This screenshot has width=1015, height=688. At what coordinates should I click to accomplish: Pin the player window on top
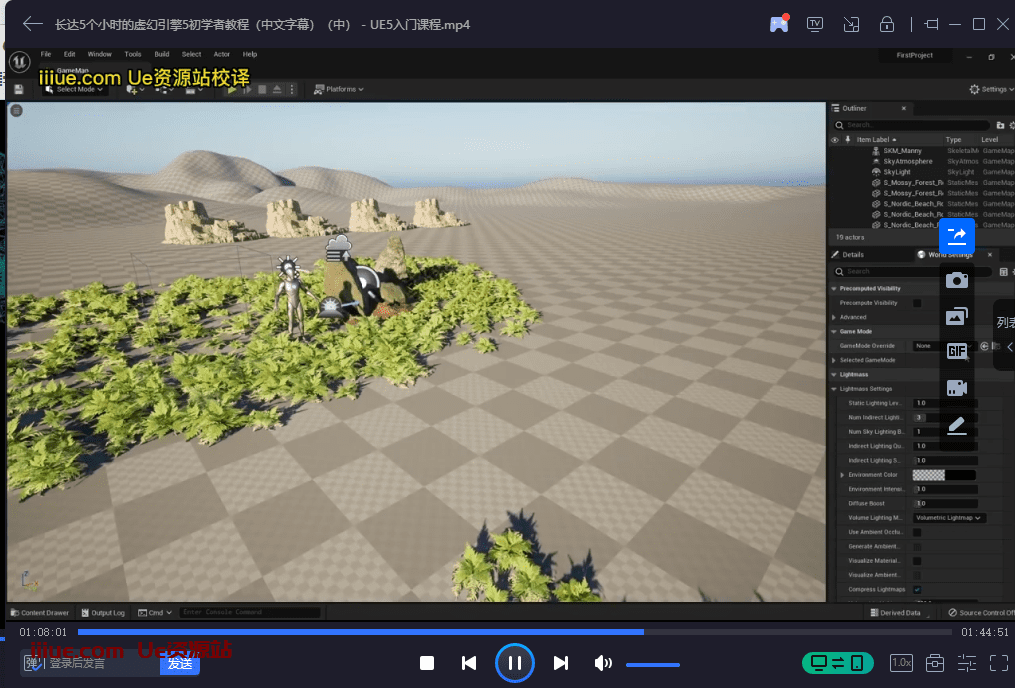tap(932, 24)
